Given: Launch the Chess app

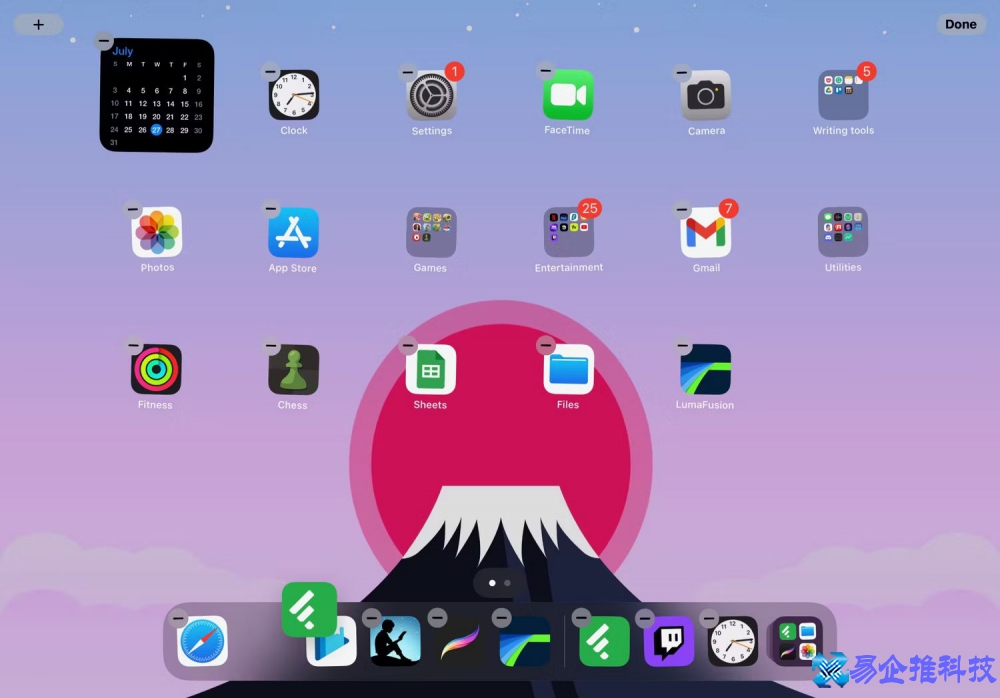Looking at the screenshot, I should tap(292, 370).
